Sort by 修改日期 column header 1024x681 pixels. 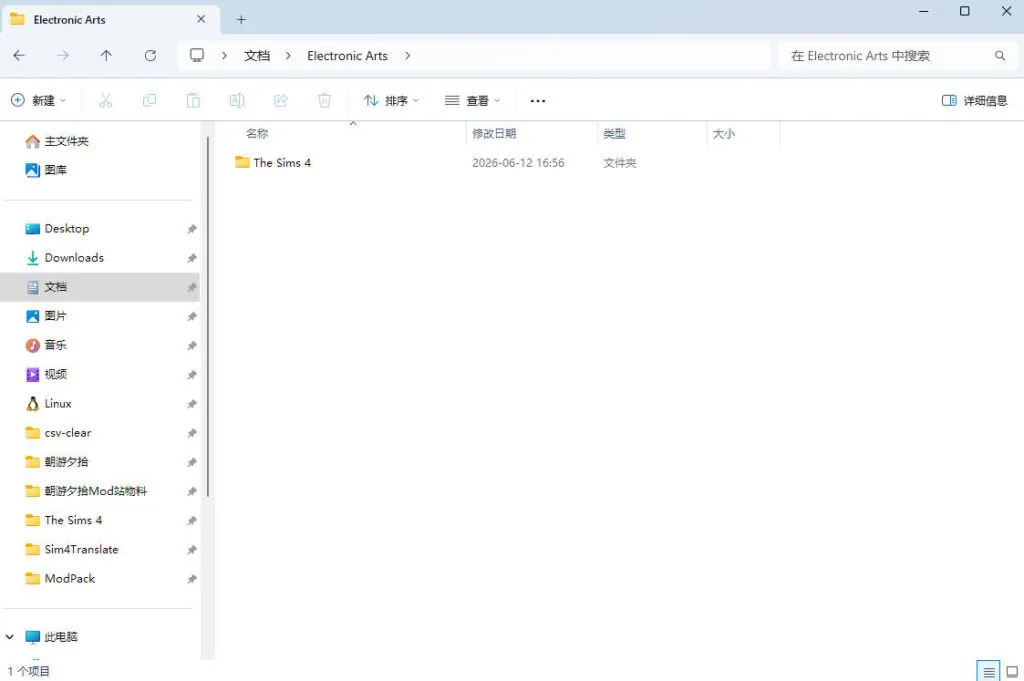494,133
